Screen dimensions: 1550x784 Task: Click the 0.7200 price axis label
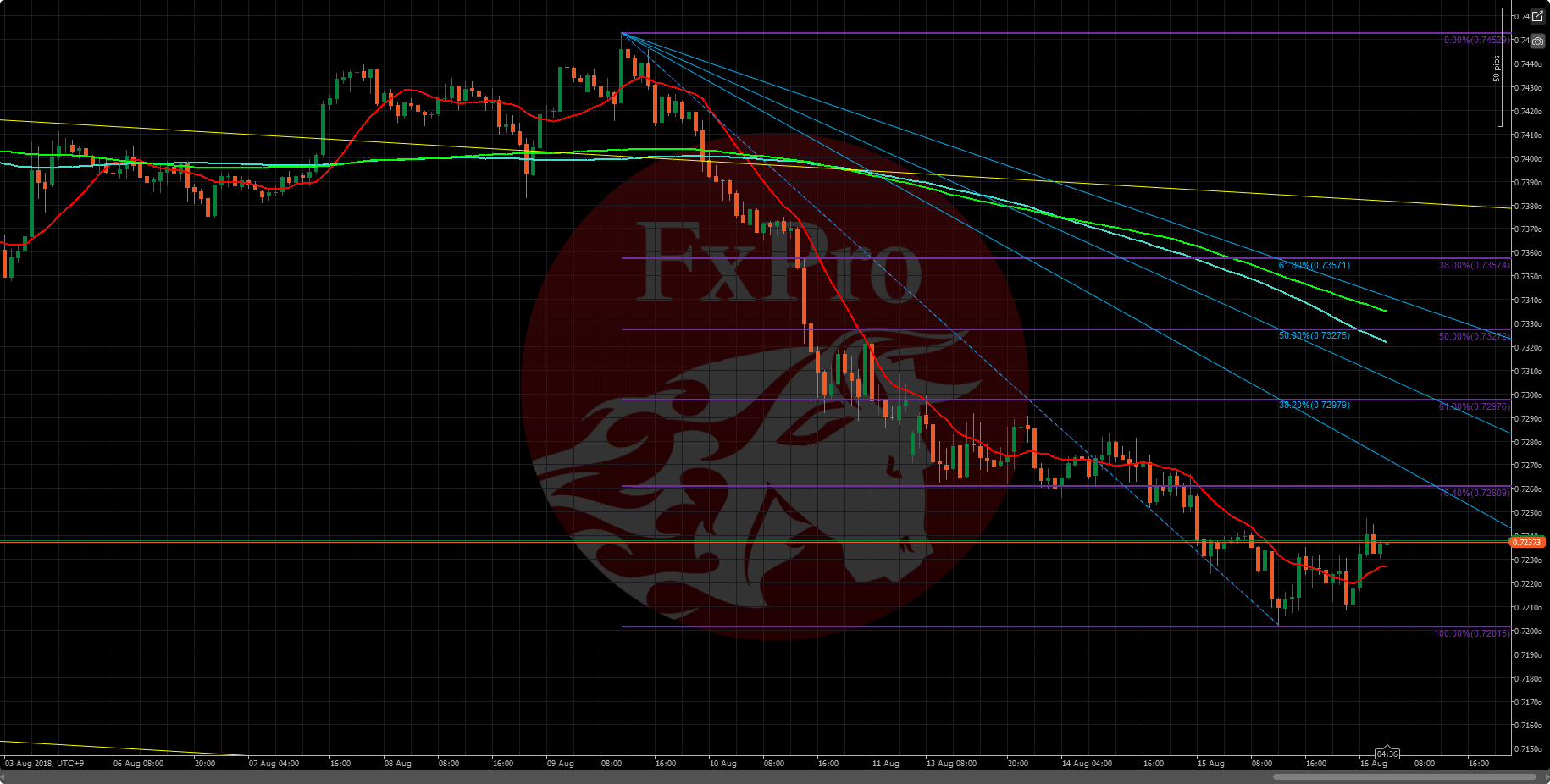[1529, 632]
